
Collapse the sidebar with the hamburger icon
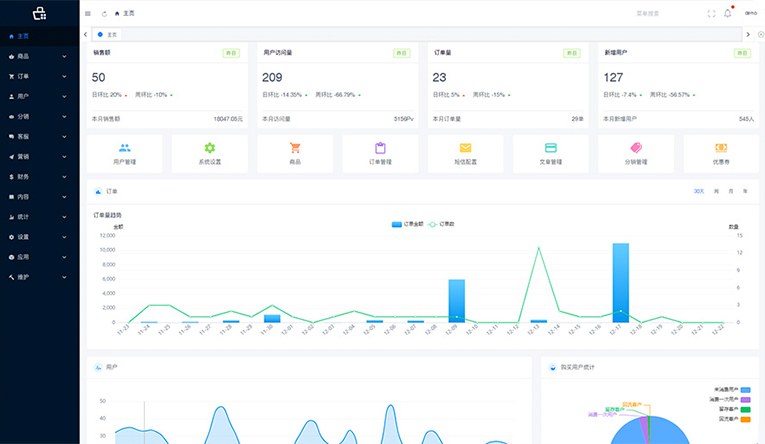pyautogui.click(x=88, y=13)
